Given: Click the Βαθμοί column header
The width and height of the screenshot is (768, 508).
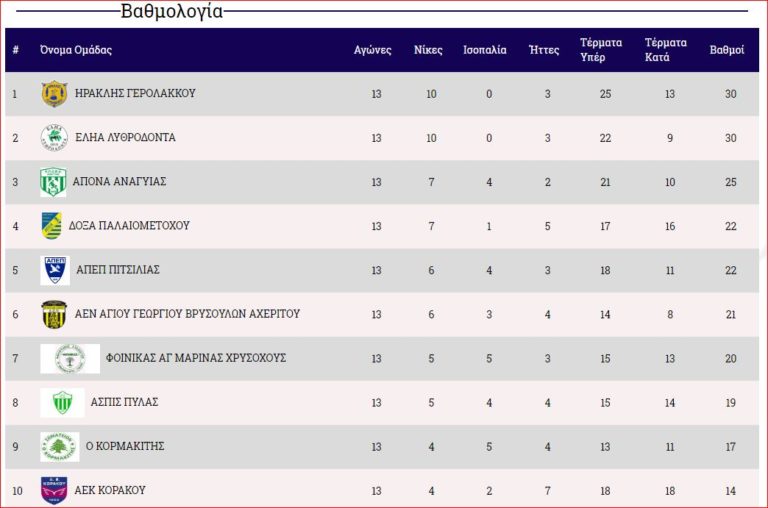Looking at the screenshot, I should click(727, 50).
